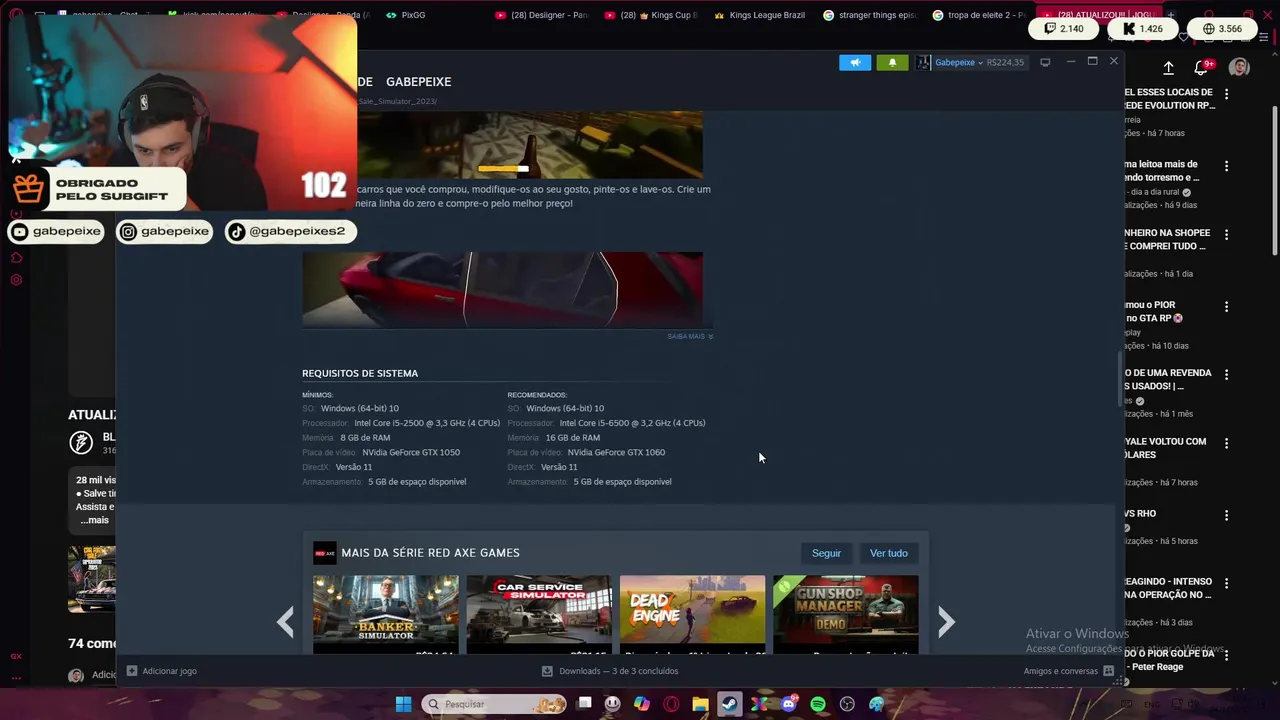
Task: Open Task View on the taskbar
Action: tap(585, 704)
